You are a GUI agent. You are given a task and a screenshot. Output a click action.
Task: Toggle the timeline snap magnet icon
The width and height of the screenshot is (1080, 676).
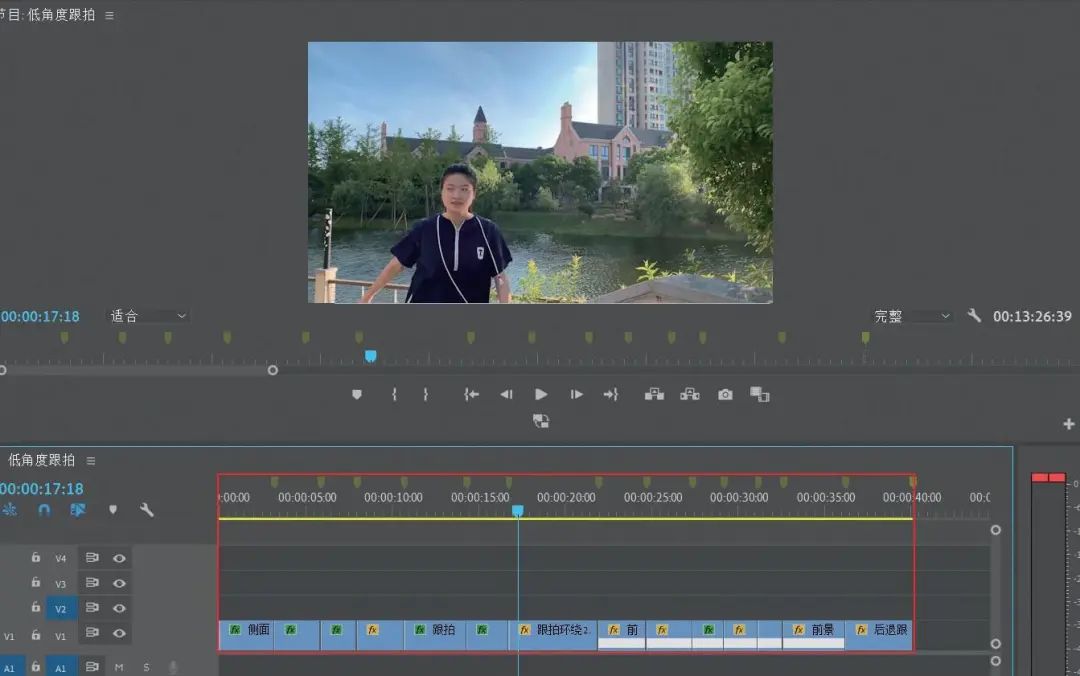pyautogui.click(x=44, y=510)
